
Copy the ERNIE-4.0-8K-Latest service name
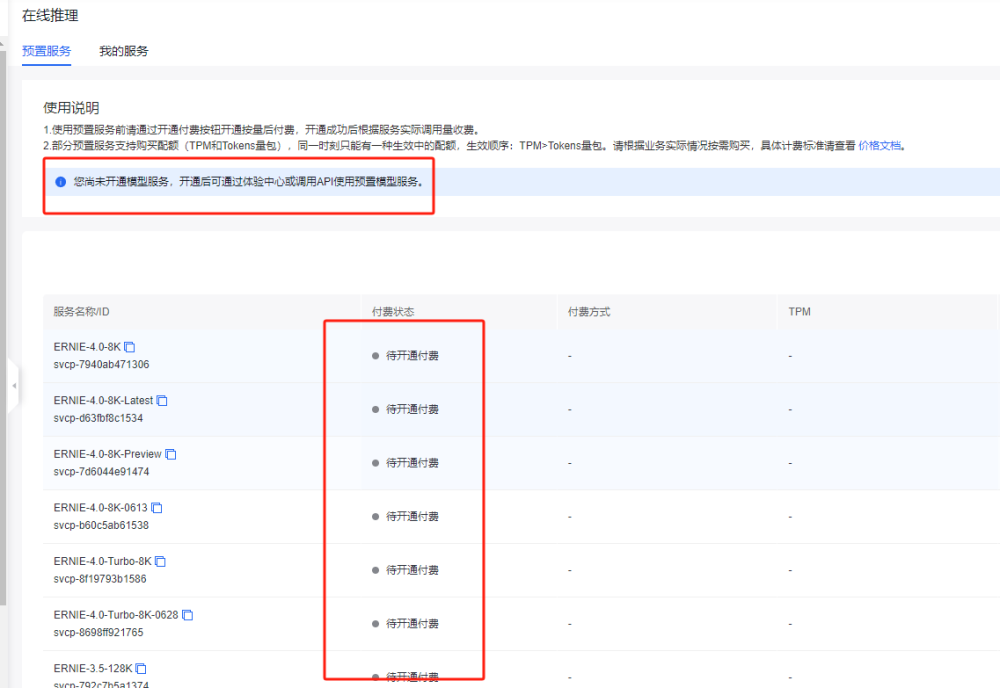tap(162, 400)
